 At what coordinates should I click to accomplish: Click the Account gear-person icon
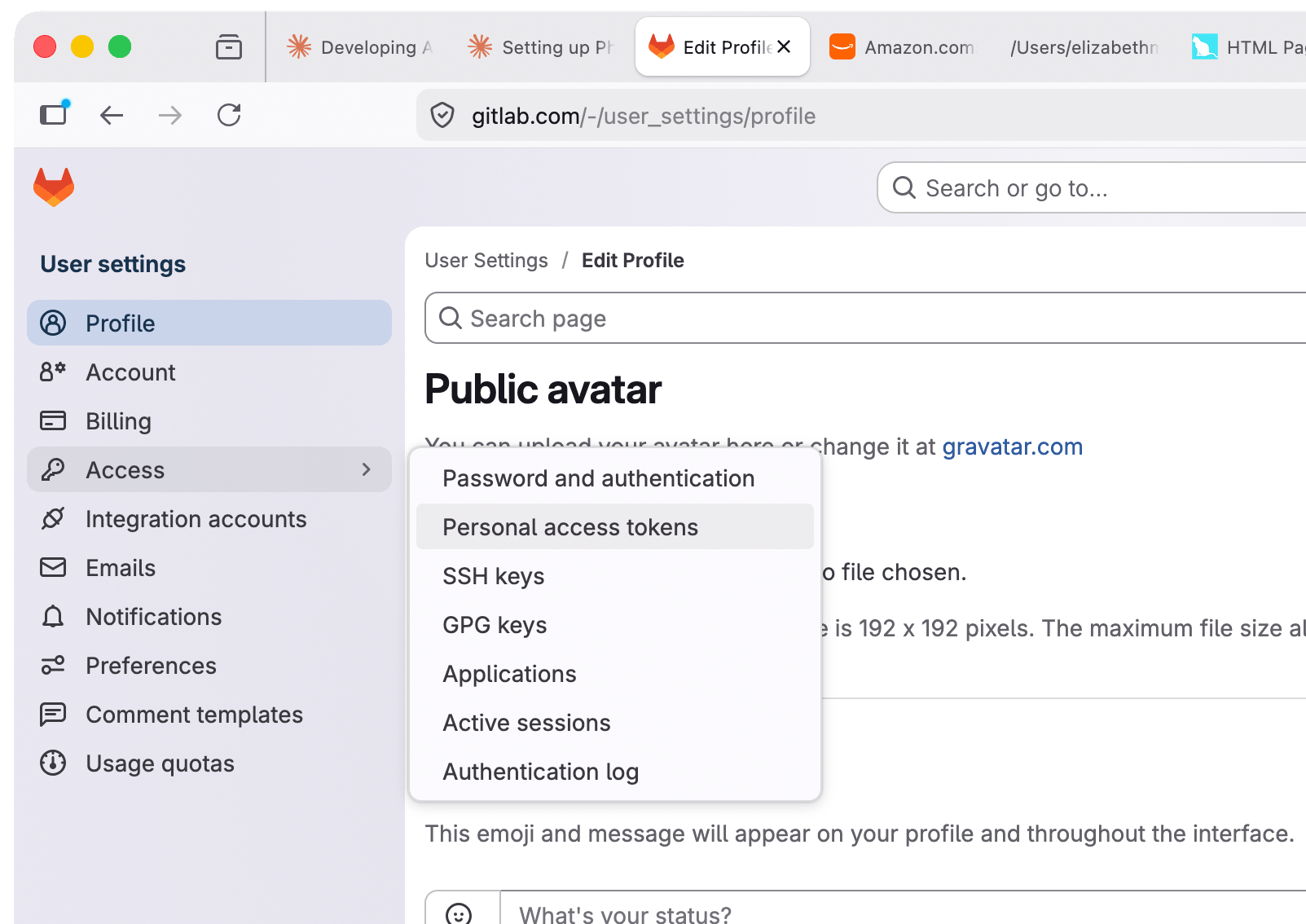click(53, 372)
